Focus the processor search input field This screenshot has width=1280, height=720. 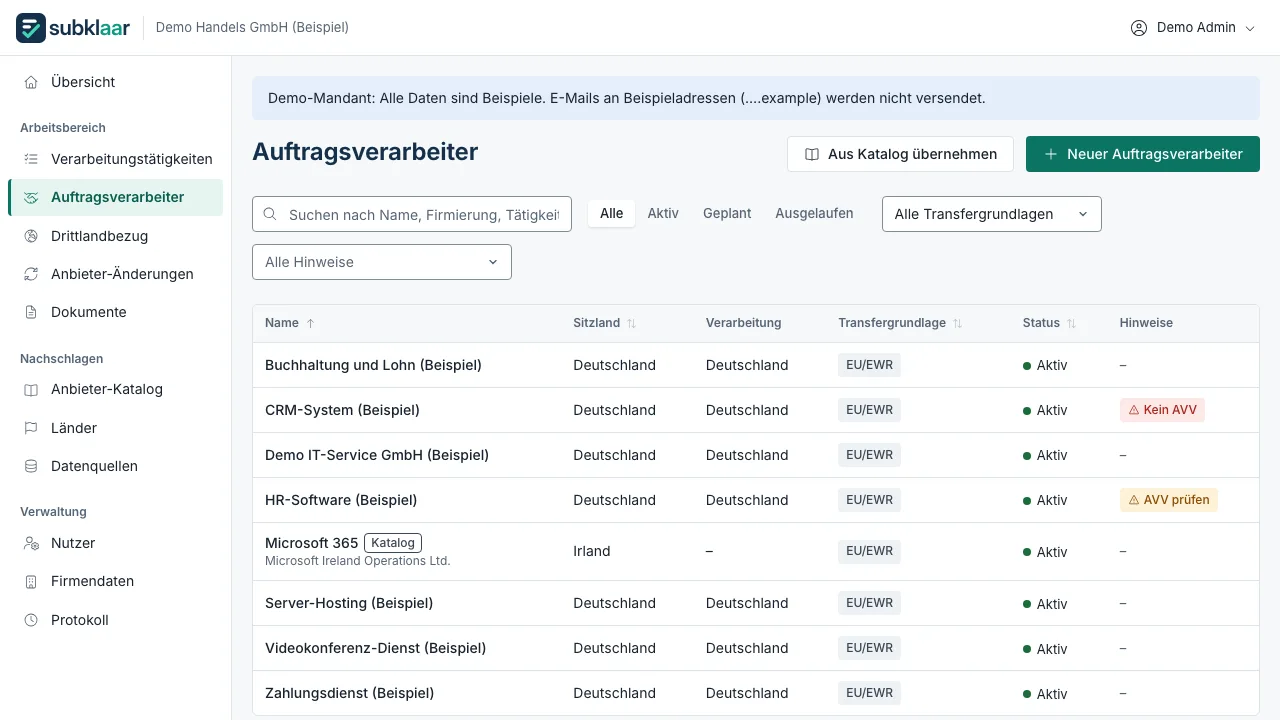coord(412,214)
